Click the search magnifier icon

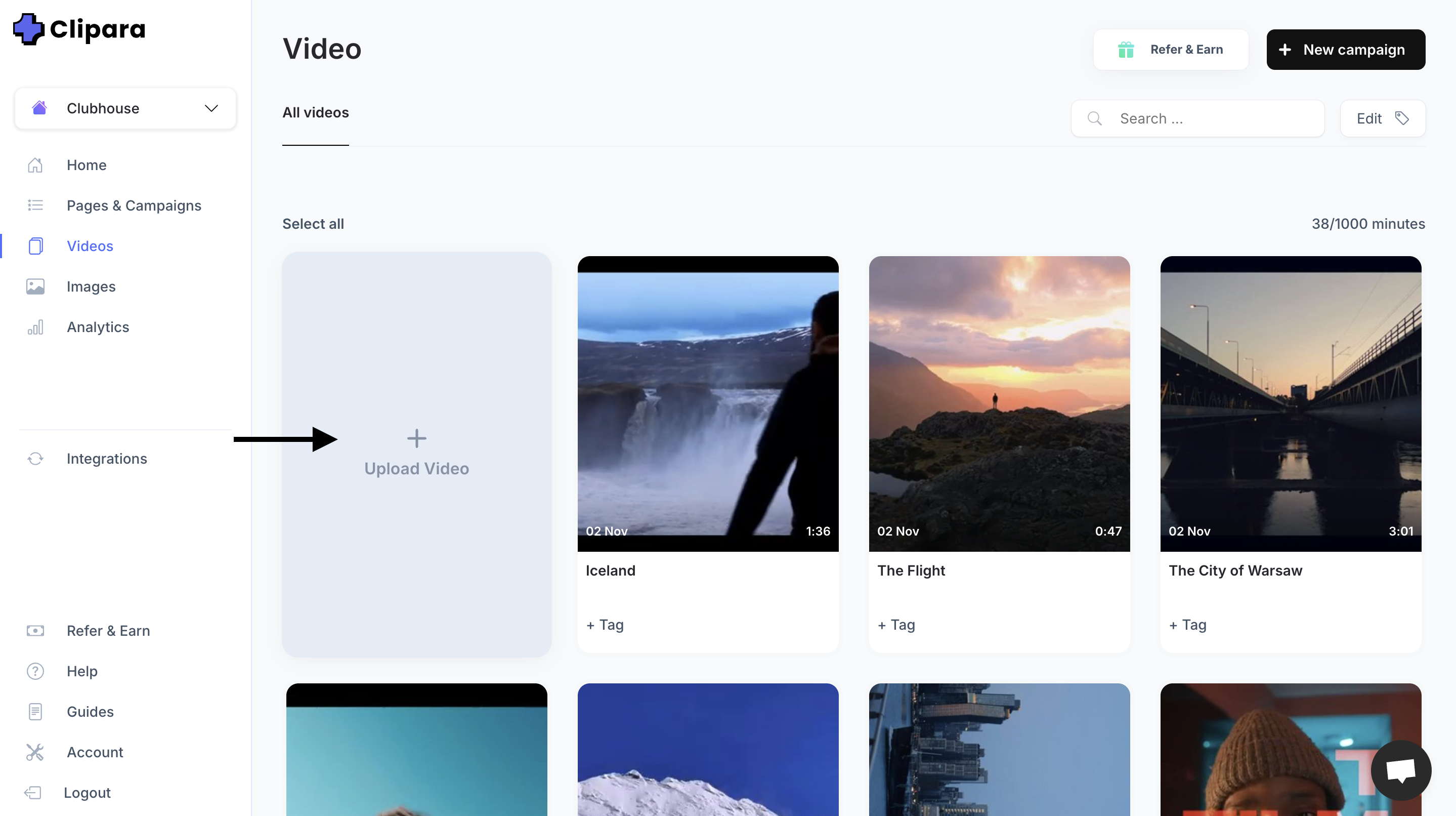click(1095, 119)
